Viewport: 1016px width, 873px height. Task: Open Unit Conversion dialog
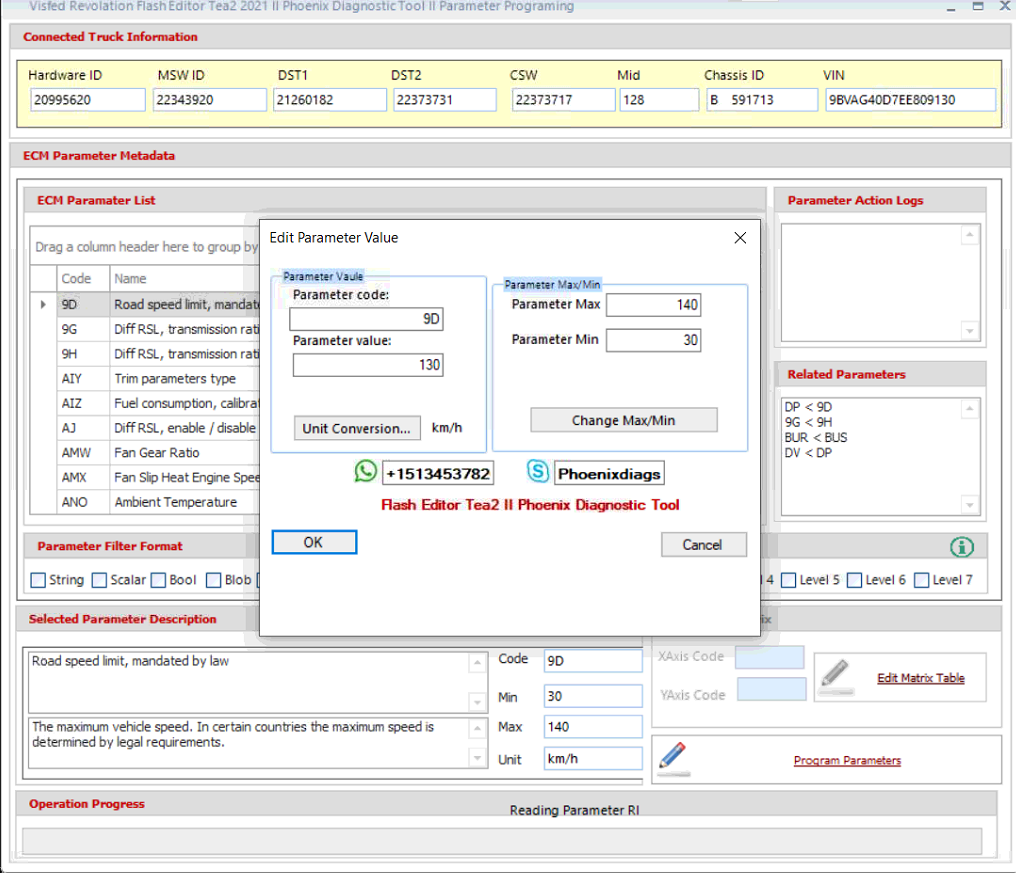pyautogui.click(x=357, y=428)
